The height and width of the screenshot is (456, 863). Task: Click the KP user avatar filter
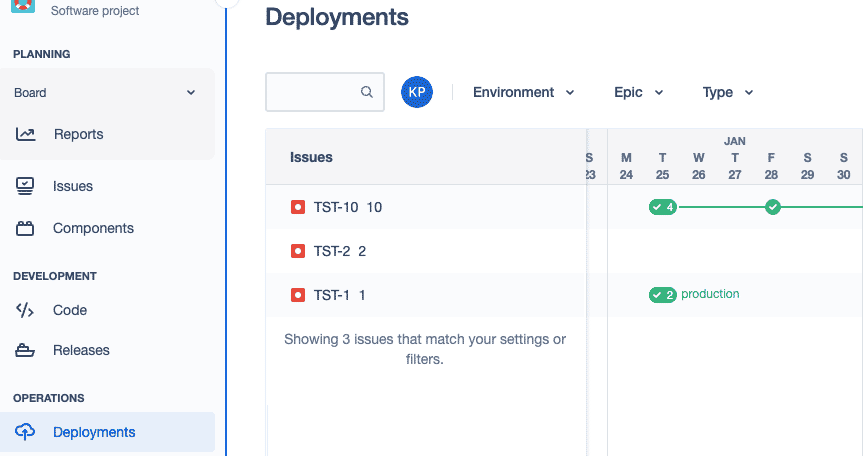pos(417,92)
